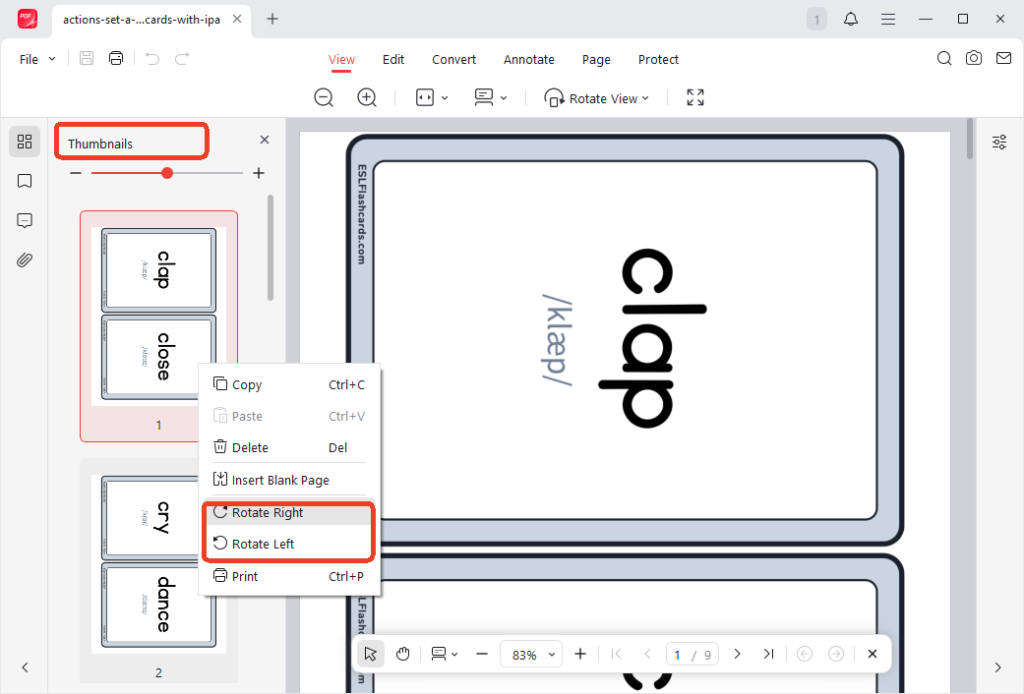Choose Insert Blank Page from context menu

coord(289,480)
